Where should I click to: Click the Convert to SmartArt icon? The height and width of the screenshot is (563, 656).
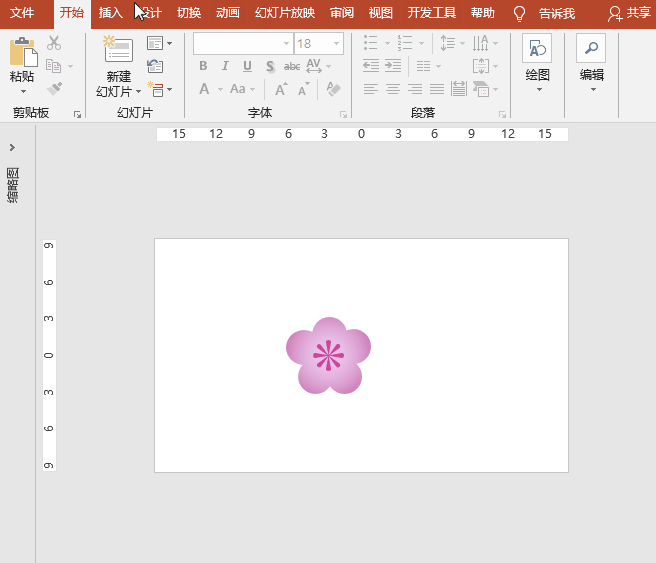coord(481,89)
